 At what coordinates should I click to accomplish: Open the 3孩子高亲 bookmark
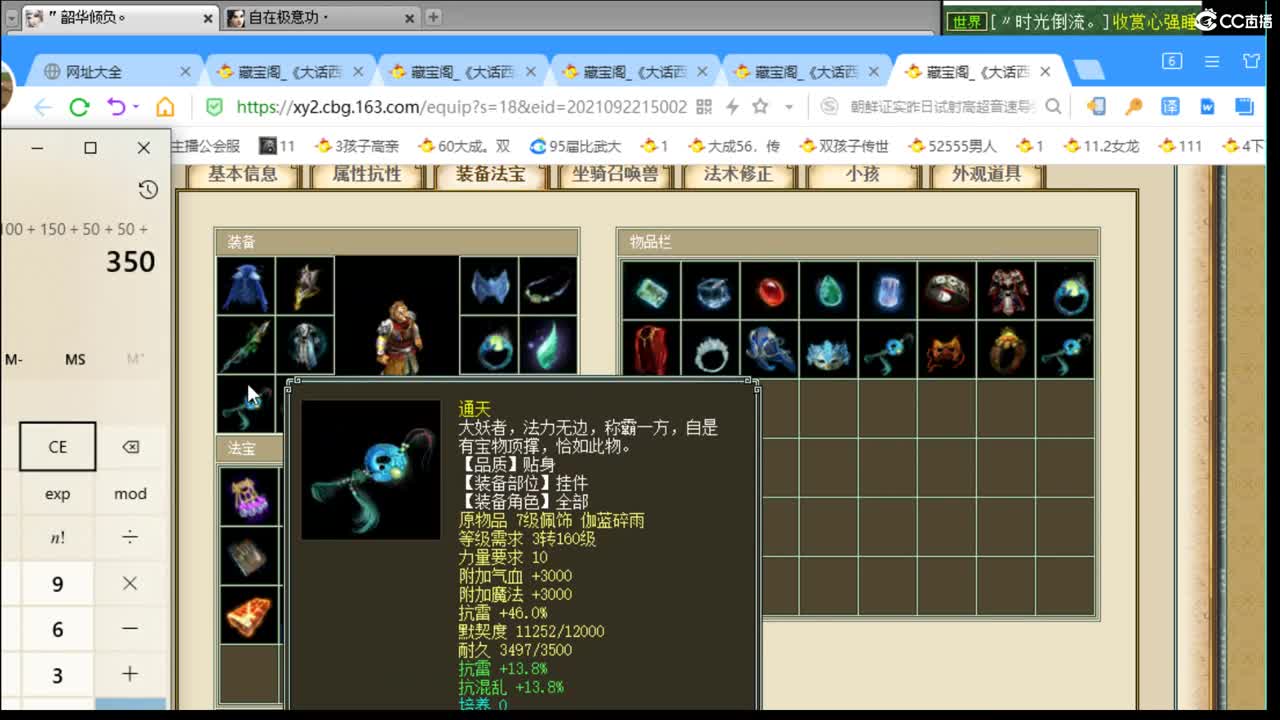pyautogui.click(x=357, y=146)
